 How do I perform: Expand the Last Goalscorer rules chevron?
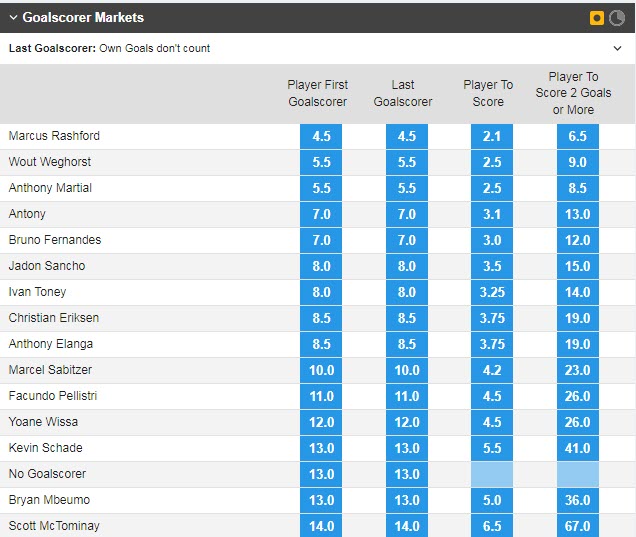(x=618, y=48)
